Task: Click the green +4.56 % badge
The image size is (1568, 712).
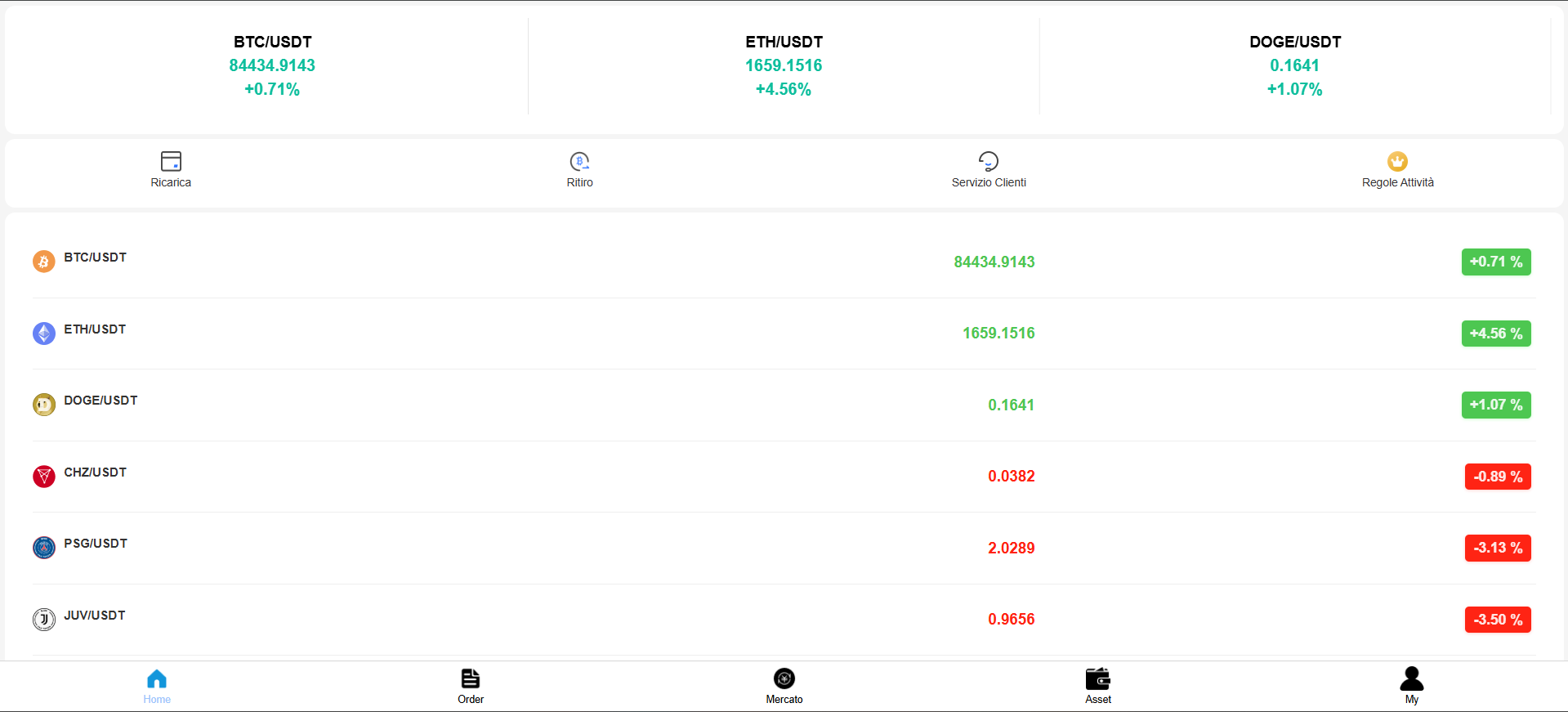Action: click(1496, 334)
